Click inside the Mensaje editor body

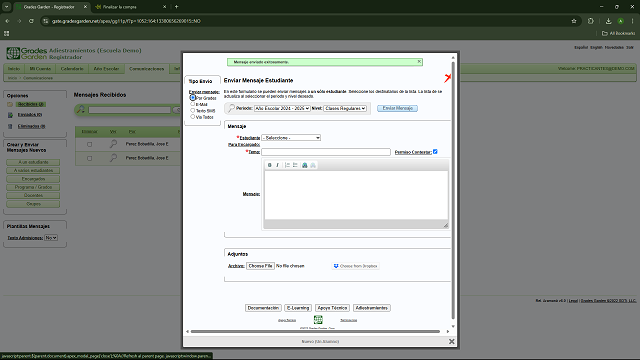coord(356,195)
